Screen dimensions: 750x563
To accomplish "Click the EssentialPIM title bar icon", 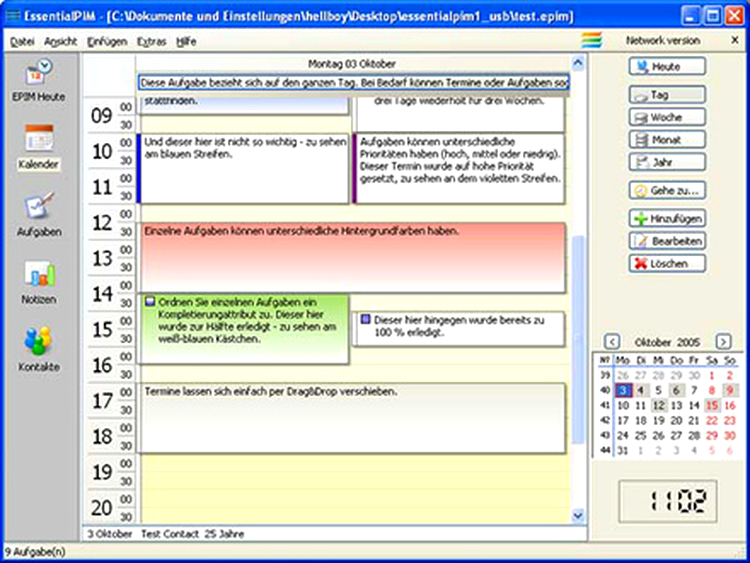I will point(13,15).
